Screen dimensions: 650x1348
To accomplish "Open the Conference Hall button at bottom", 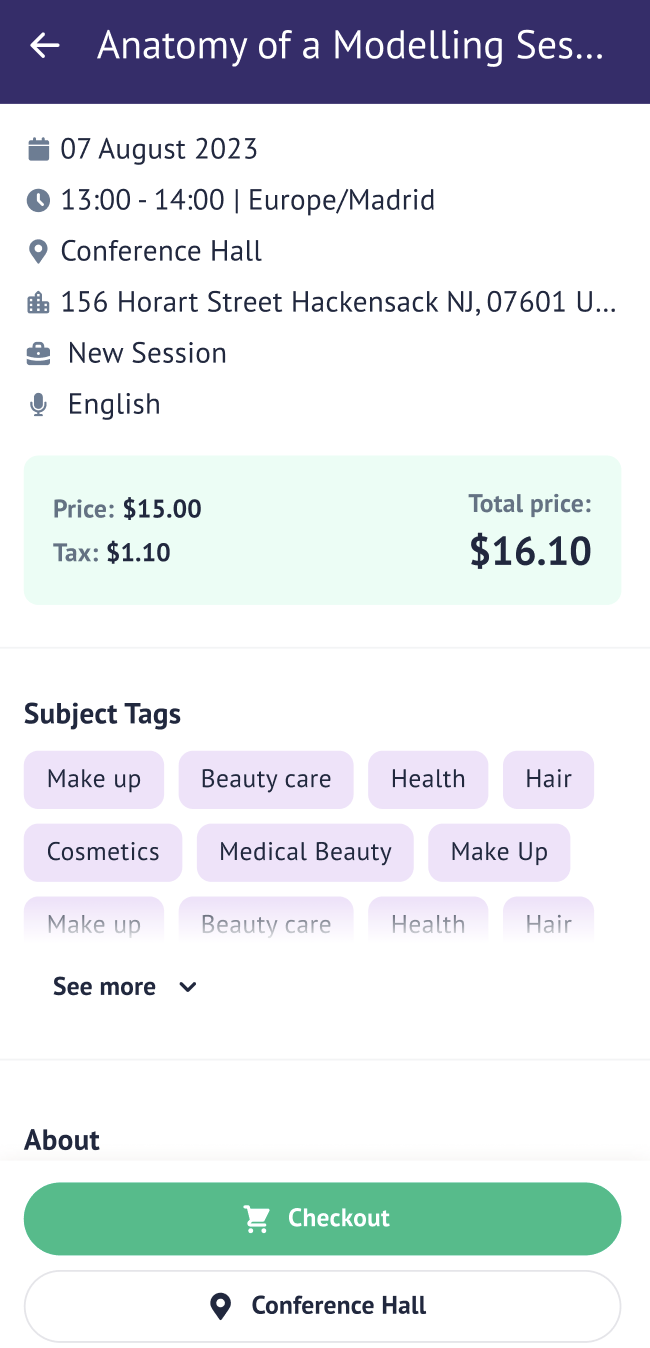I will [322, 1306].
